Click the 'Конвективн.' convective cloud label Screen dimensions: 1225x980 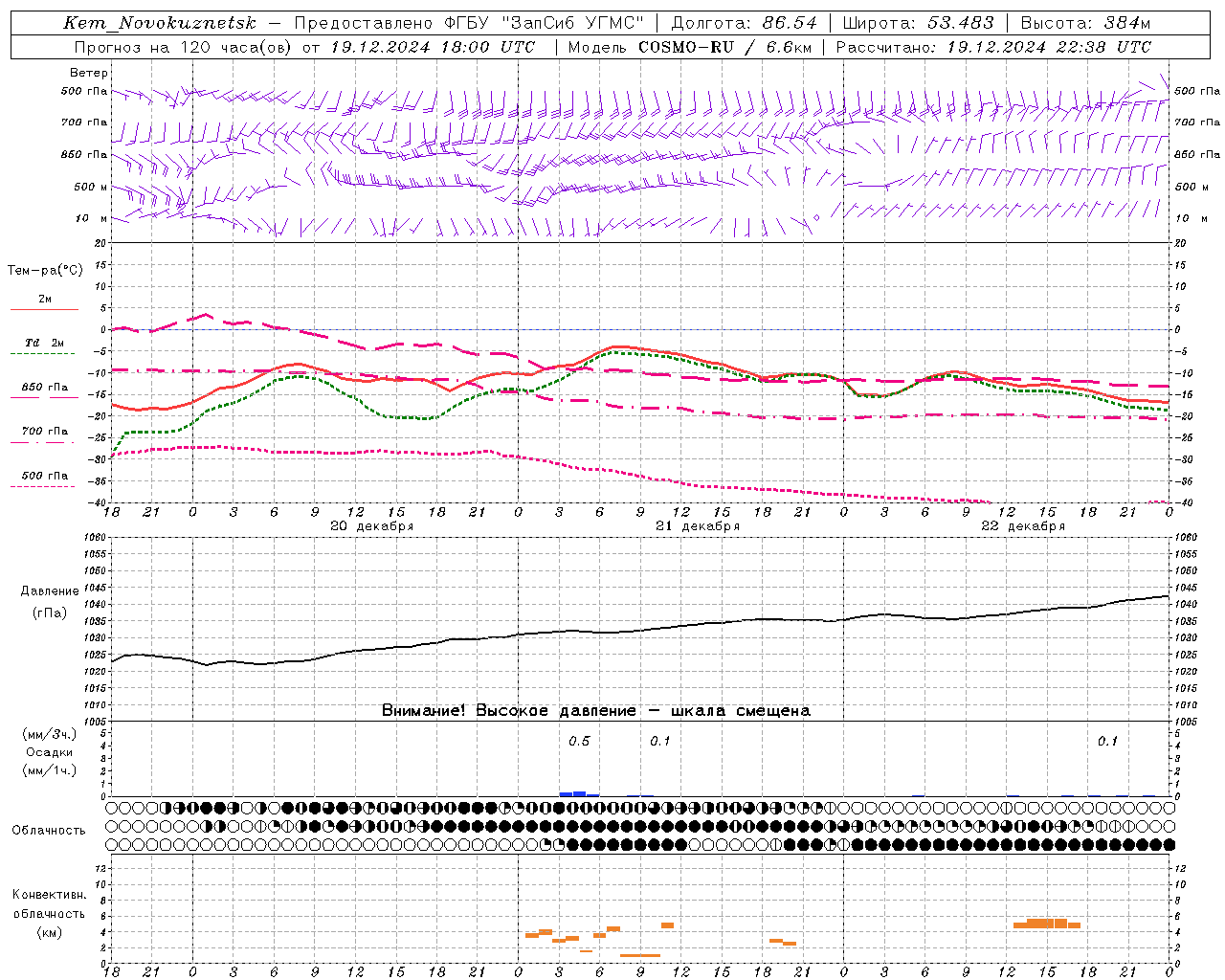pos(50,895)
